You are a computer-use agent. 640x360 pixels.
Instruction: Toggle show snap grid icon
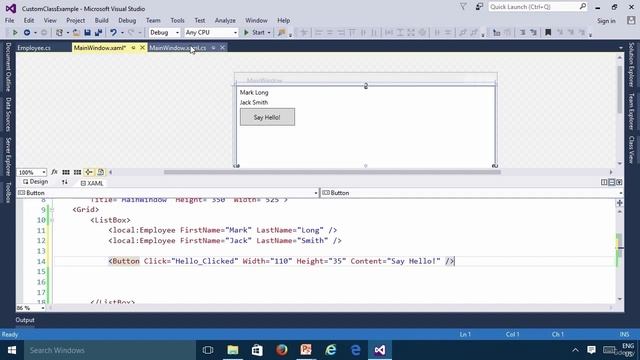66,172
